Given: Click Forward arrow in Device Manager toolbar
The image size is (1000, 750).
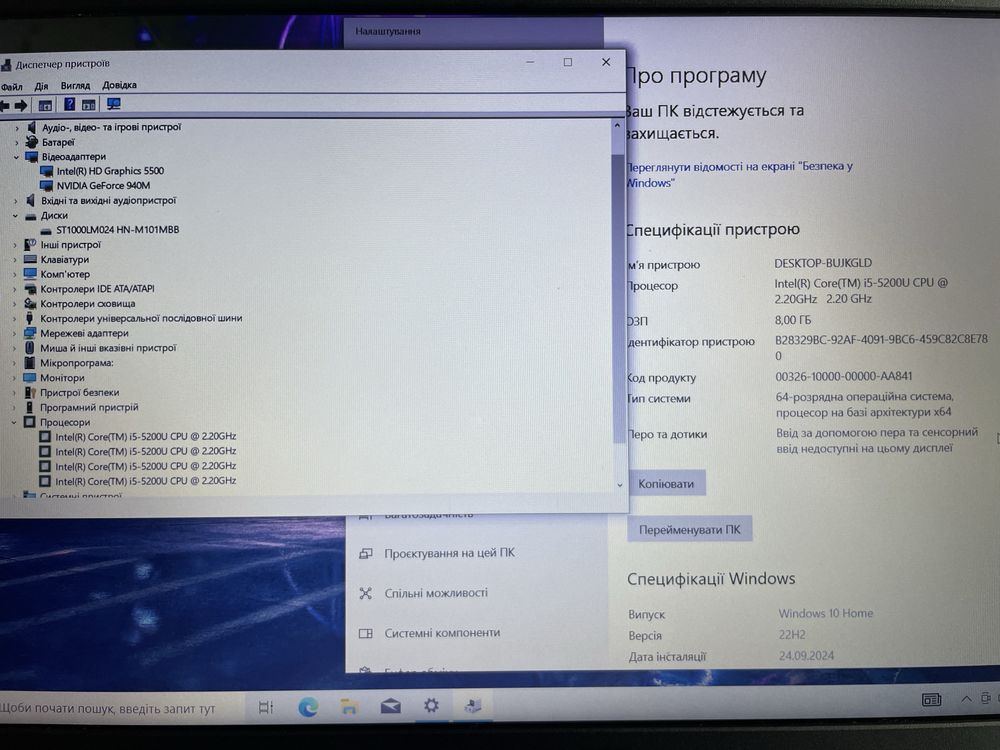Looking at the screenshot, I should 21,106.
